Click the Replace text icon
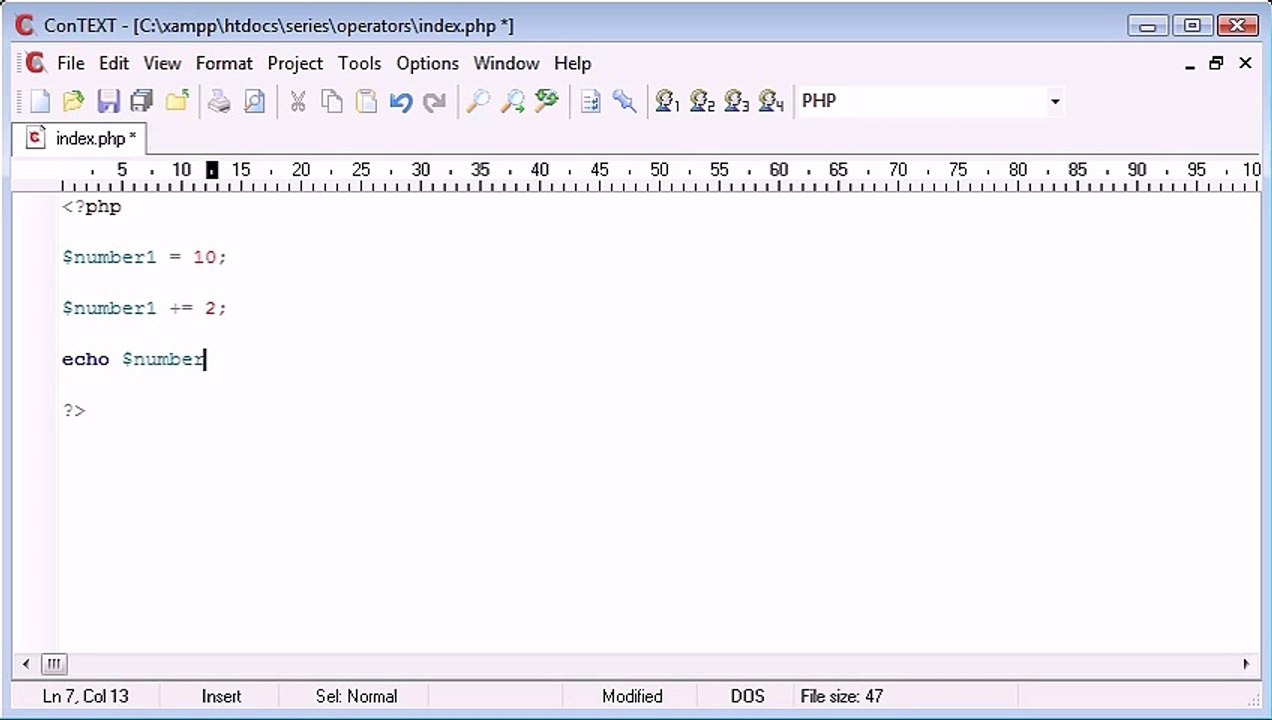This screenshot has height=720, width=1272. [546, 101]
